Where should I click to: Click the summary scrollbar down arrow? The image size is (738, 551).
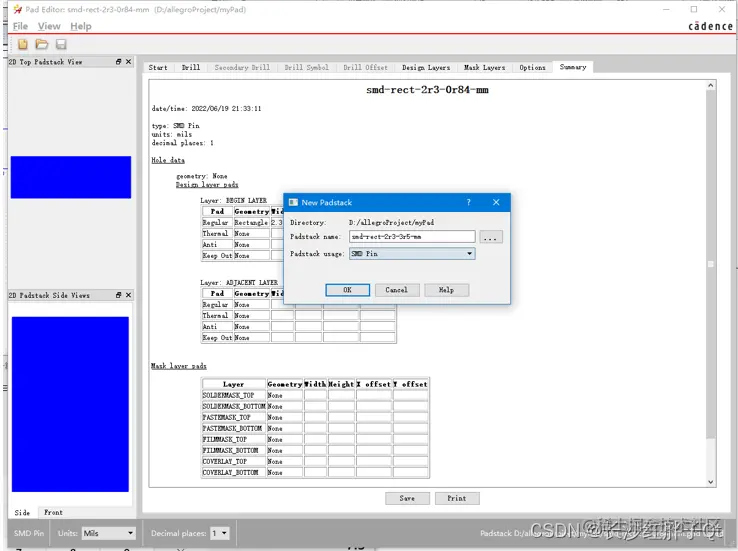pyautogui.click(x=711, y=482)
